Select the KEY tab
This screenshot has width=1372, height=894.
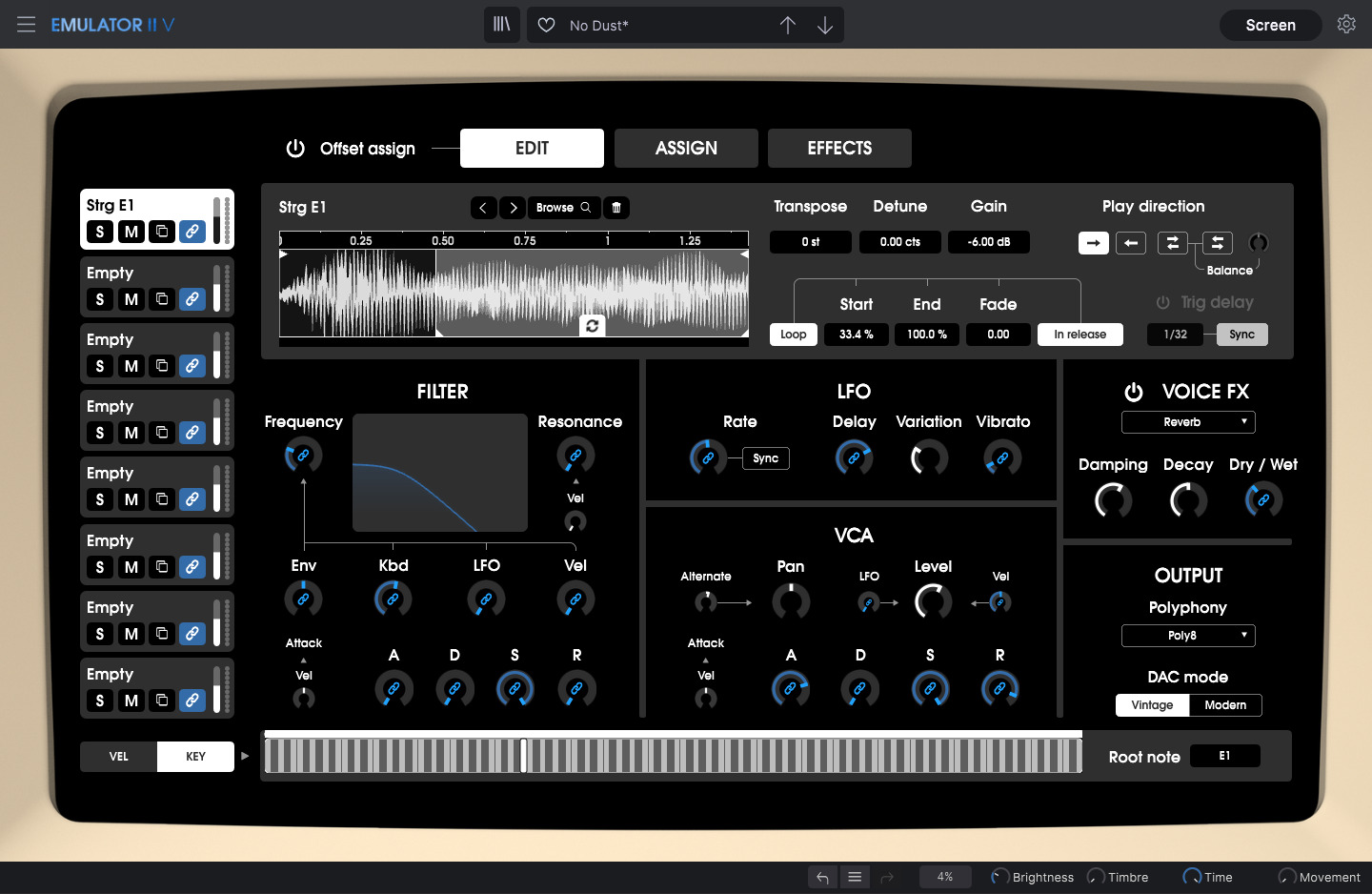195,757
